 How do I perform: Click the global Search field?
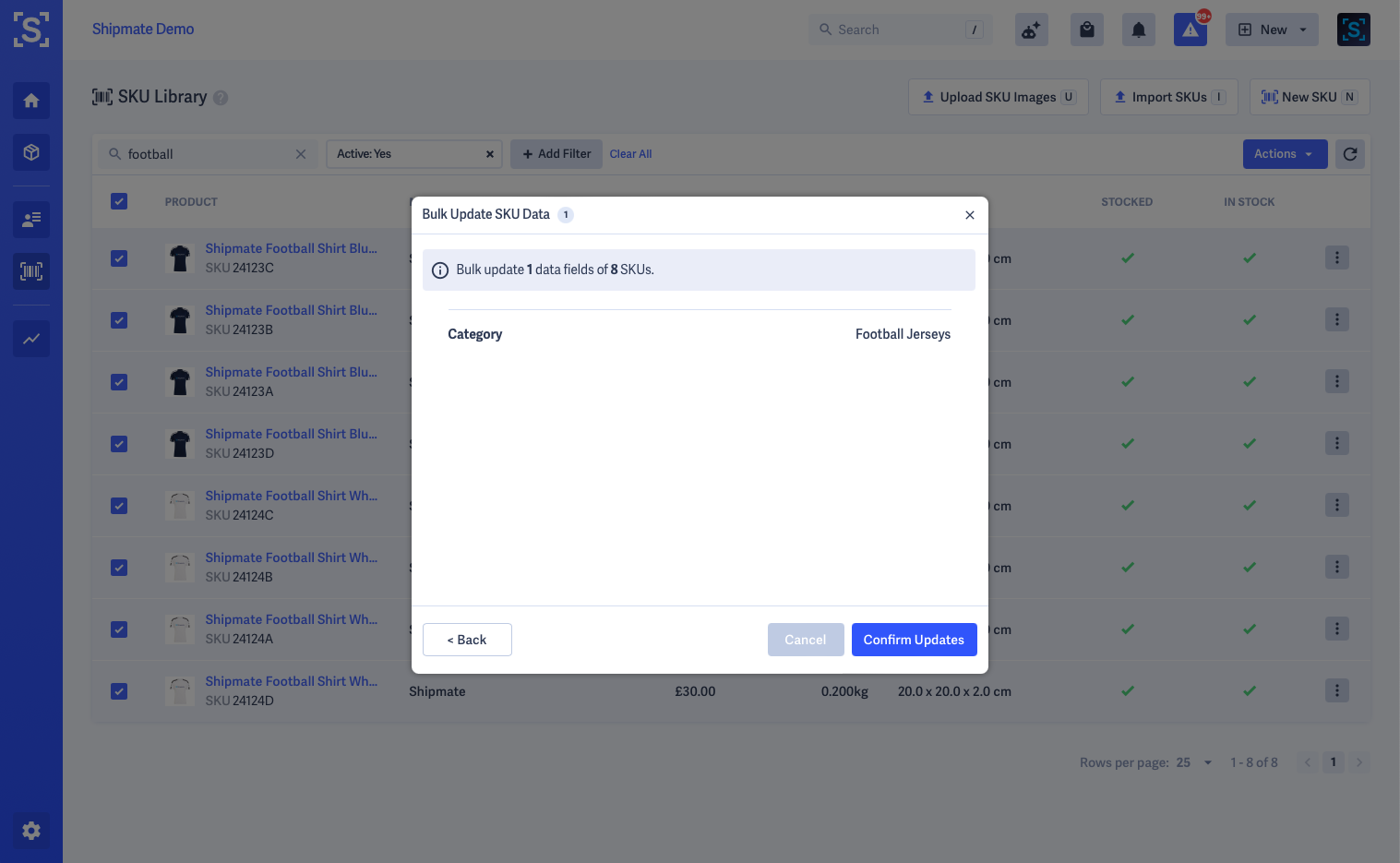900,30
